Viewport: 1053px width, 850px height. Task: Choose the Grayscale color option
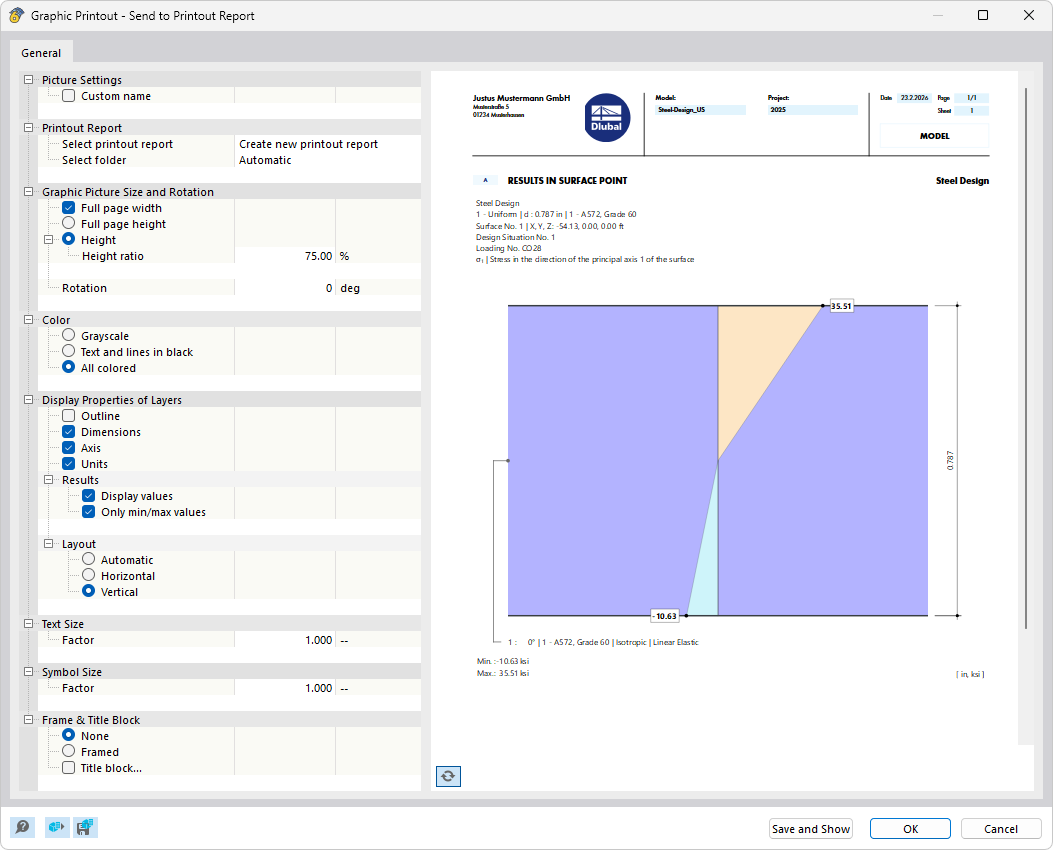pyautogui.click(x=68, y=335)
